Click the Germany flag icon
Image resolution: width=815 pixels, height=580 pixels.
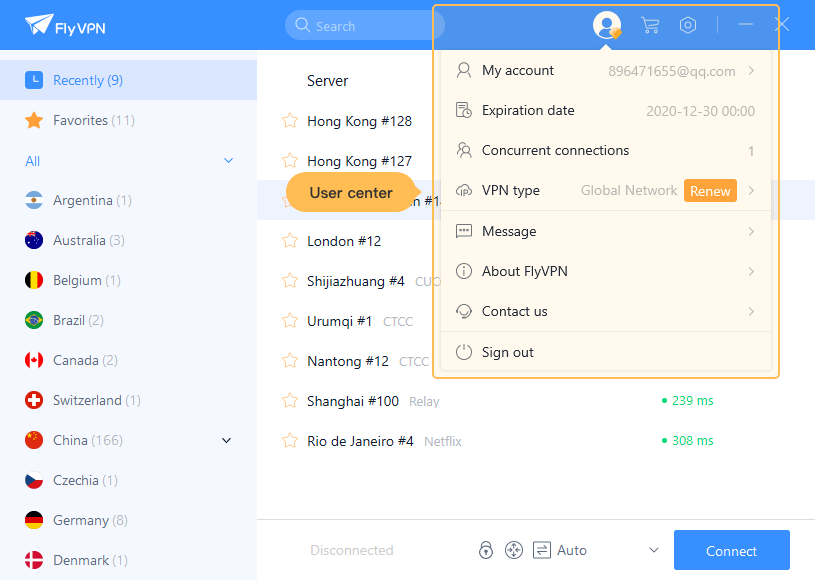34,520
